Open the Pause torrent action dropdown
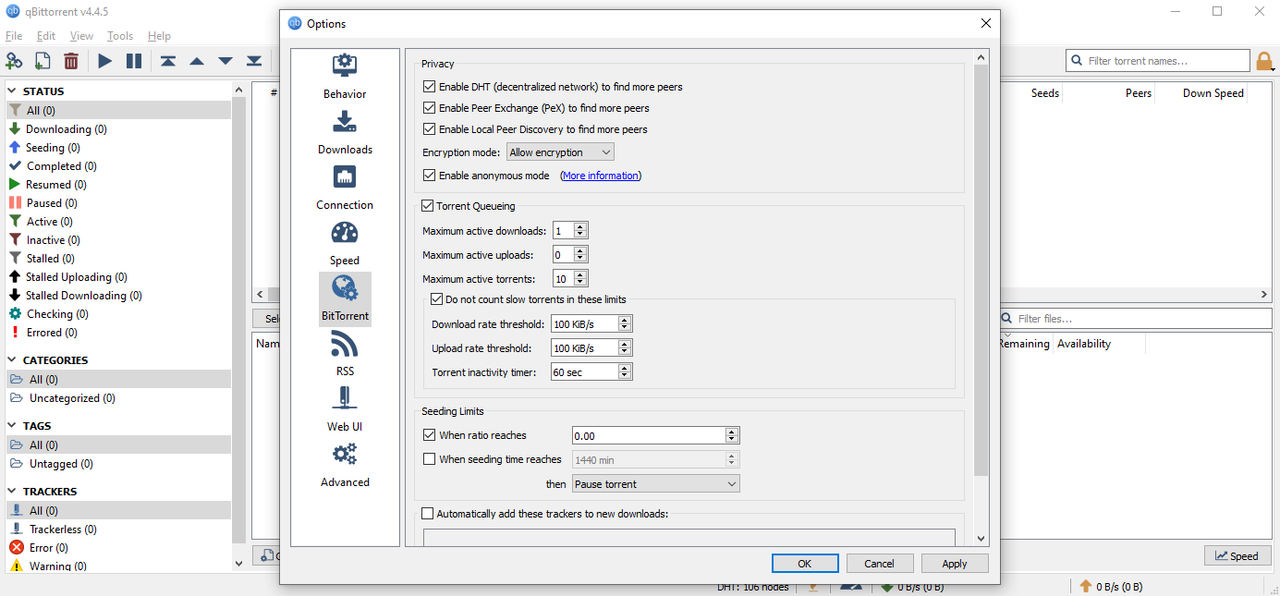Screen dimensions: 1280x596 pyautogui.click(x=656, y=484)
